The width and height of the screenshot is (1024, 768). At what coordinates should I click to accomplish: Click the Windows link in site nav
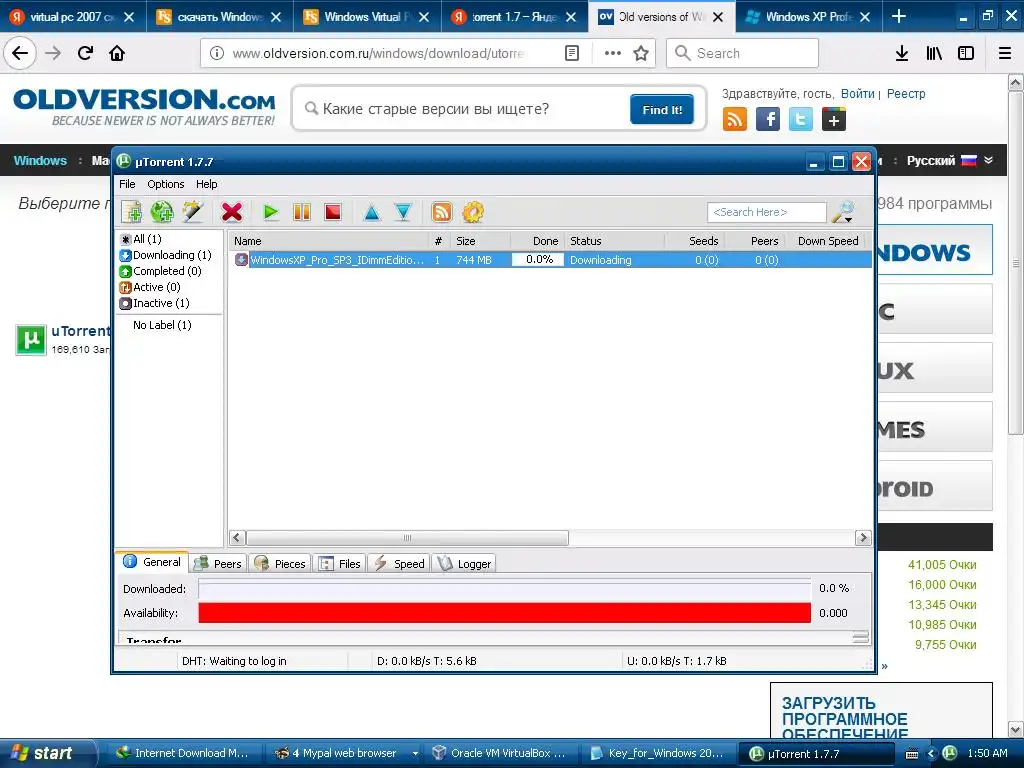click(40, 161)
